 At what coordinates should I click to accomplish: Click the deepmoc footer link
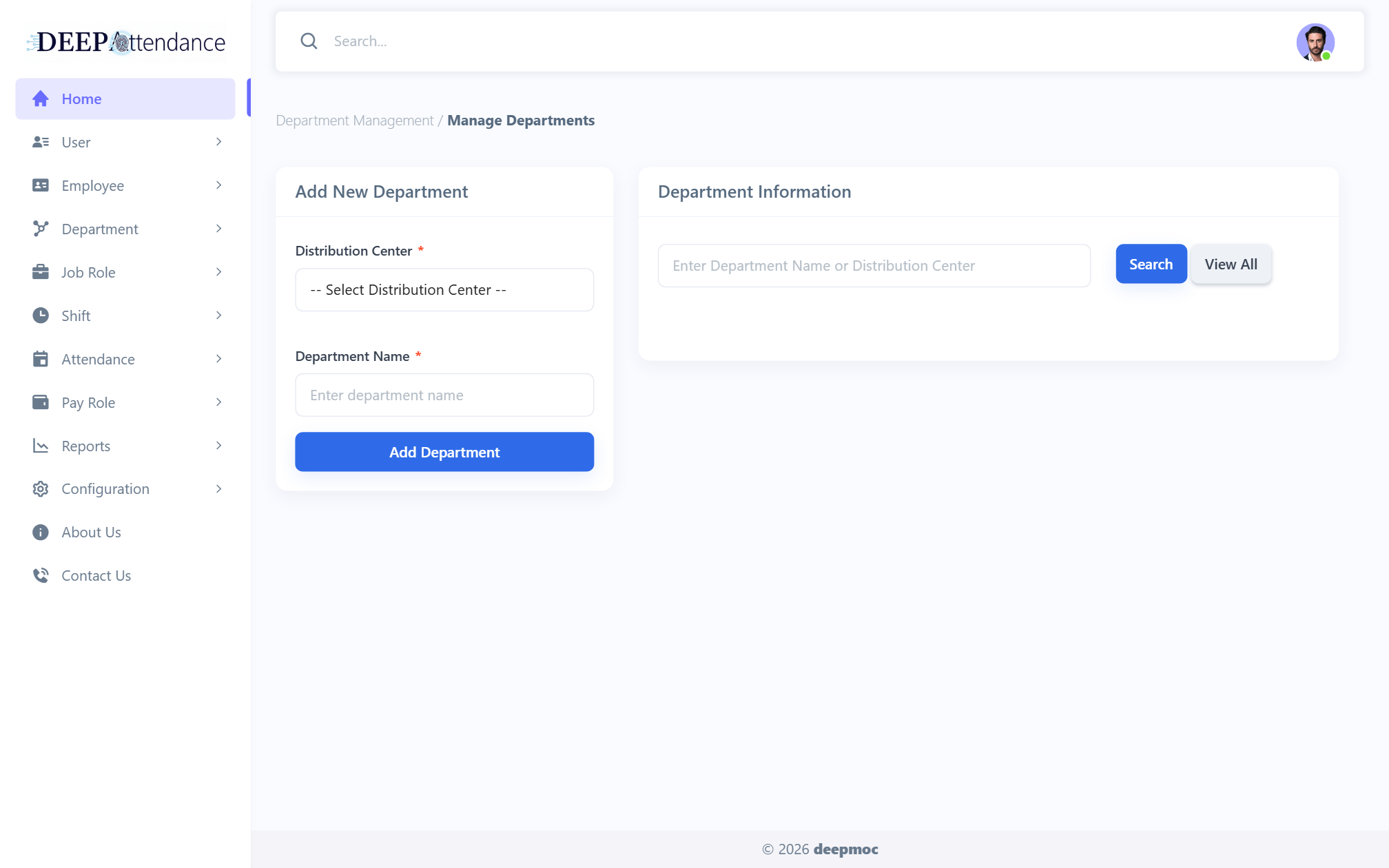(846, 849)
